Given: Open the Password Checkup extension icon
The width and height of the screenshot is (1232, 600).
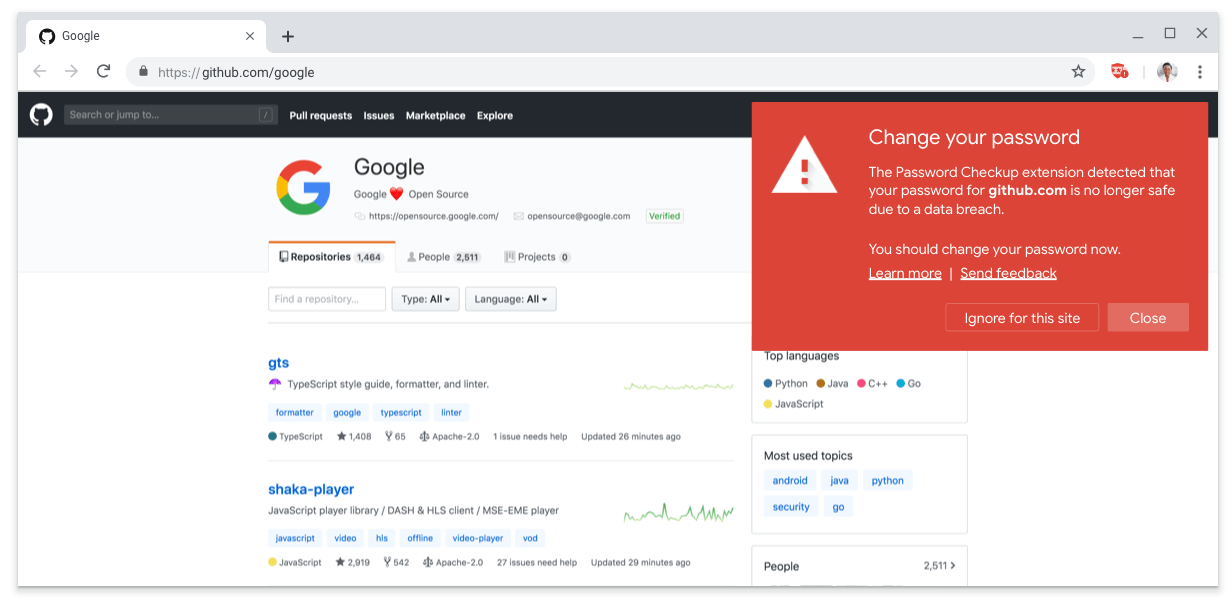Looking at the screenshot, I should click(1119, 72).
